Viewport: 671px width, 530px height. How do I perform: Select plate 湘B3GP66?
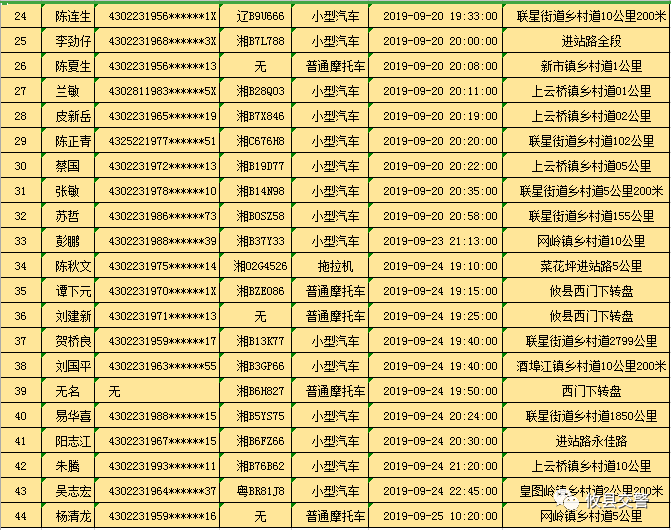(260, 366)
